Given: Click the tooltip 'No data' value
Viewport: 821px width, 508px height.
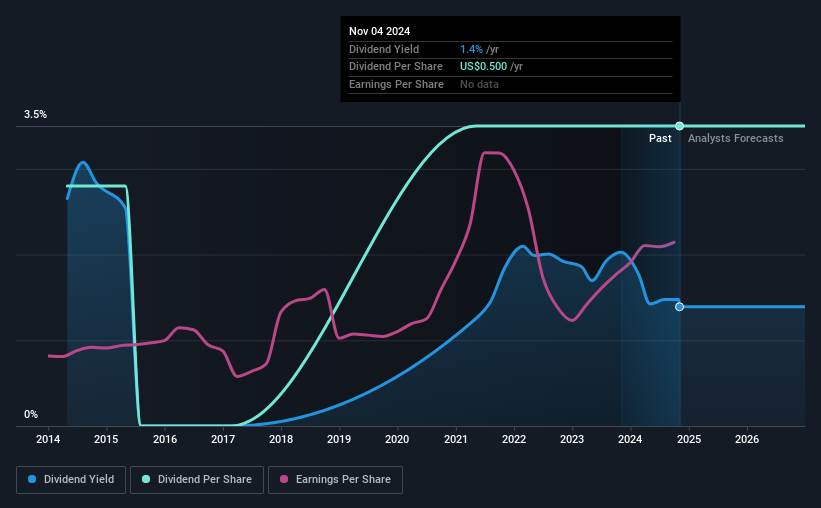Looking at the screenshot, I should (x=479, y=84).
